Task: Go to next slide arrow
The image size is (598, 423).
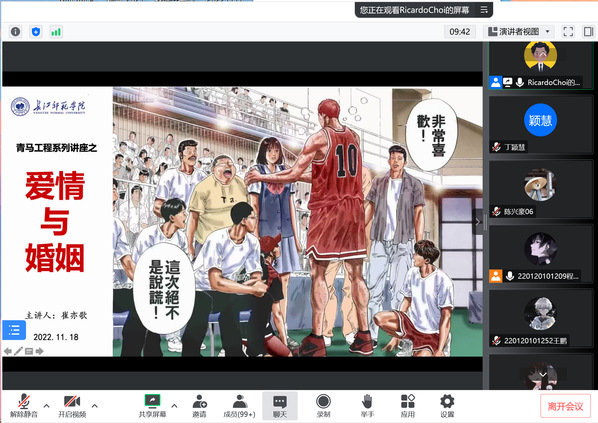Action: 39,351
